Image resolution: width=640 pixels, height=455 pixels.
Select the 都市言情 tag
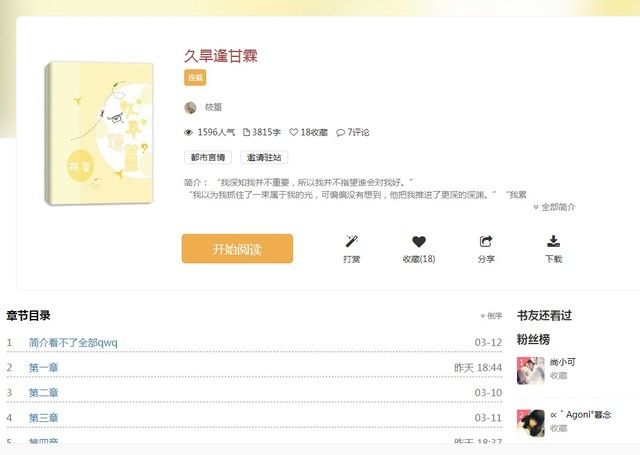(x=208, y=158)
